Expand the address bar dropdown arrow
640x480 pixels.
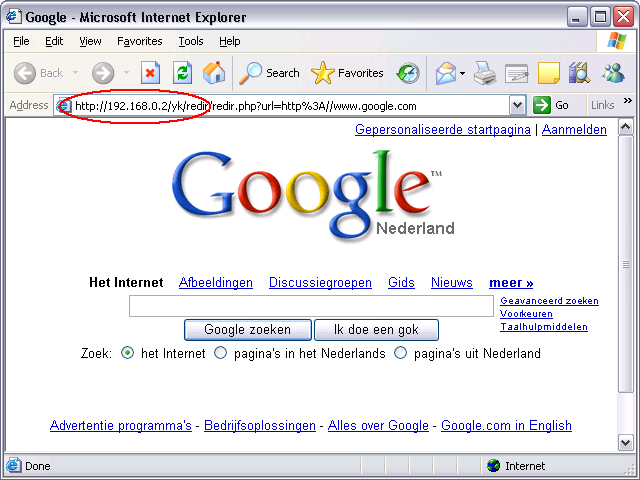click(517, 106)
